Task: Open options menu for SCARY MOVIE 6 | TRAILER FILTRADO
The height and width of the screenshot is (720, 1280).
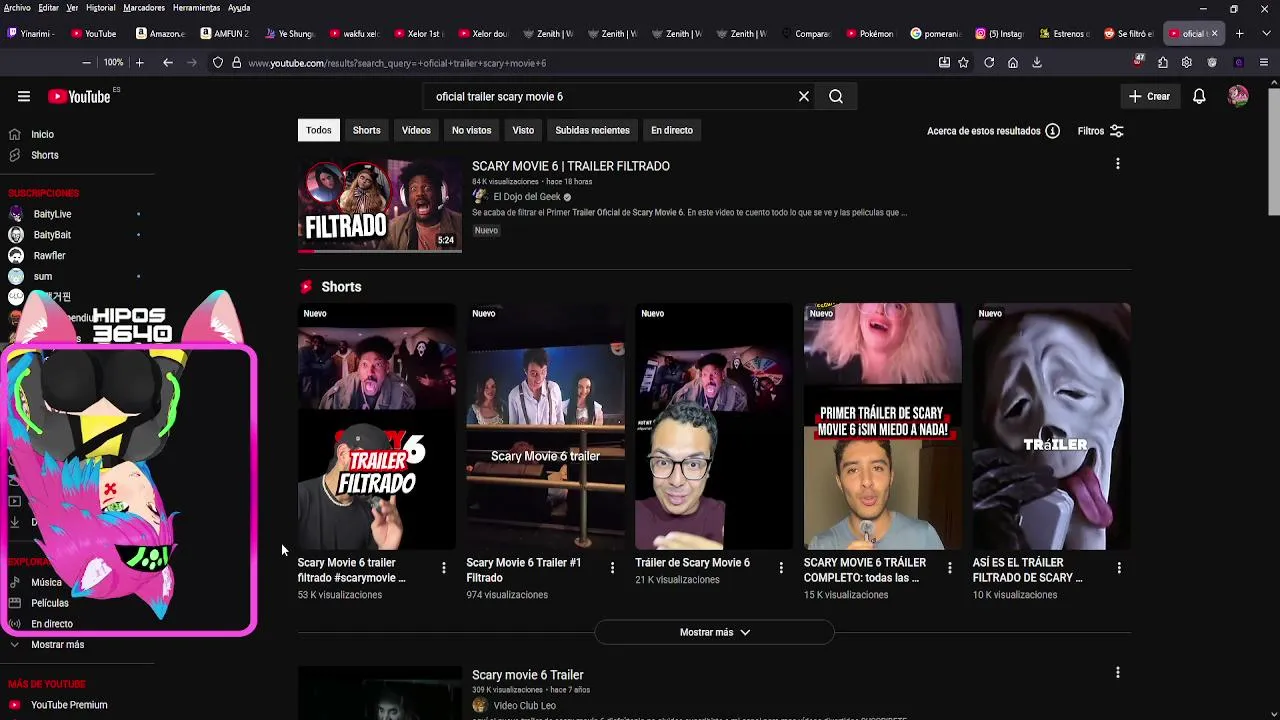Action: (x=1118, y=164)
